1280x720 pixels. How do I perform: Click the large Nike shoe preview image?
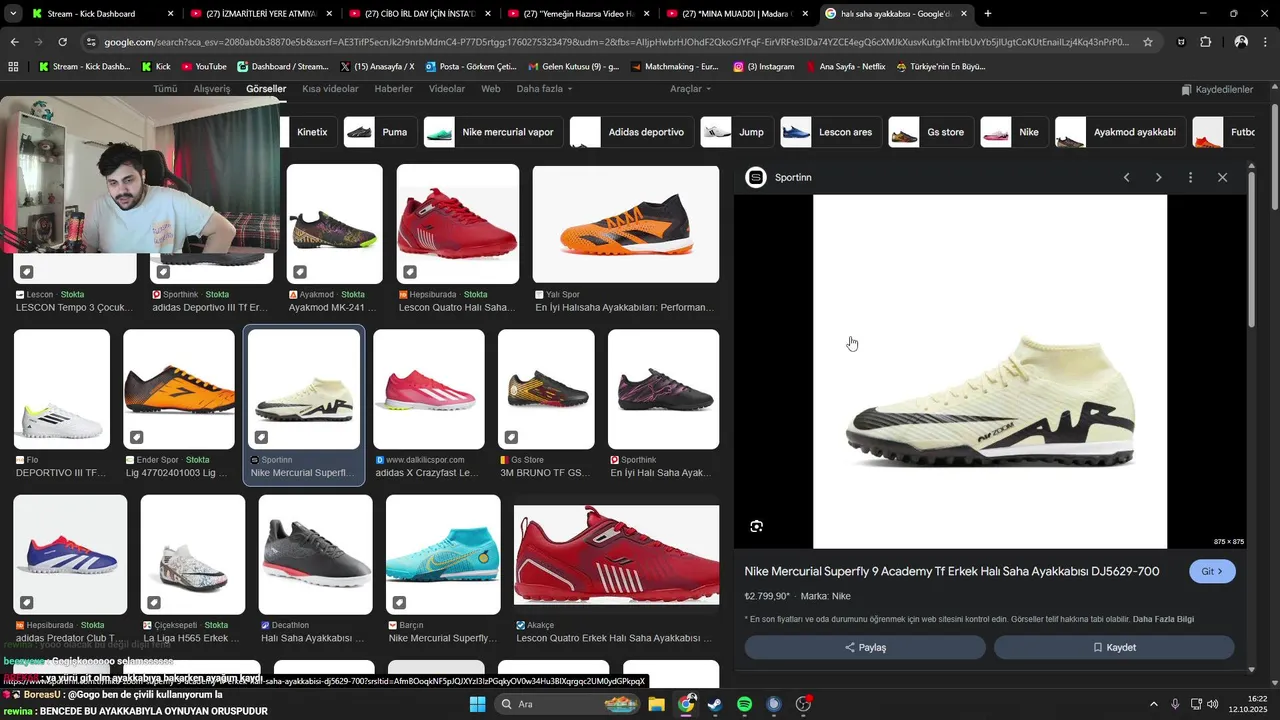point(990,371)
